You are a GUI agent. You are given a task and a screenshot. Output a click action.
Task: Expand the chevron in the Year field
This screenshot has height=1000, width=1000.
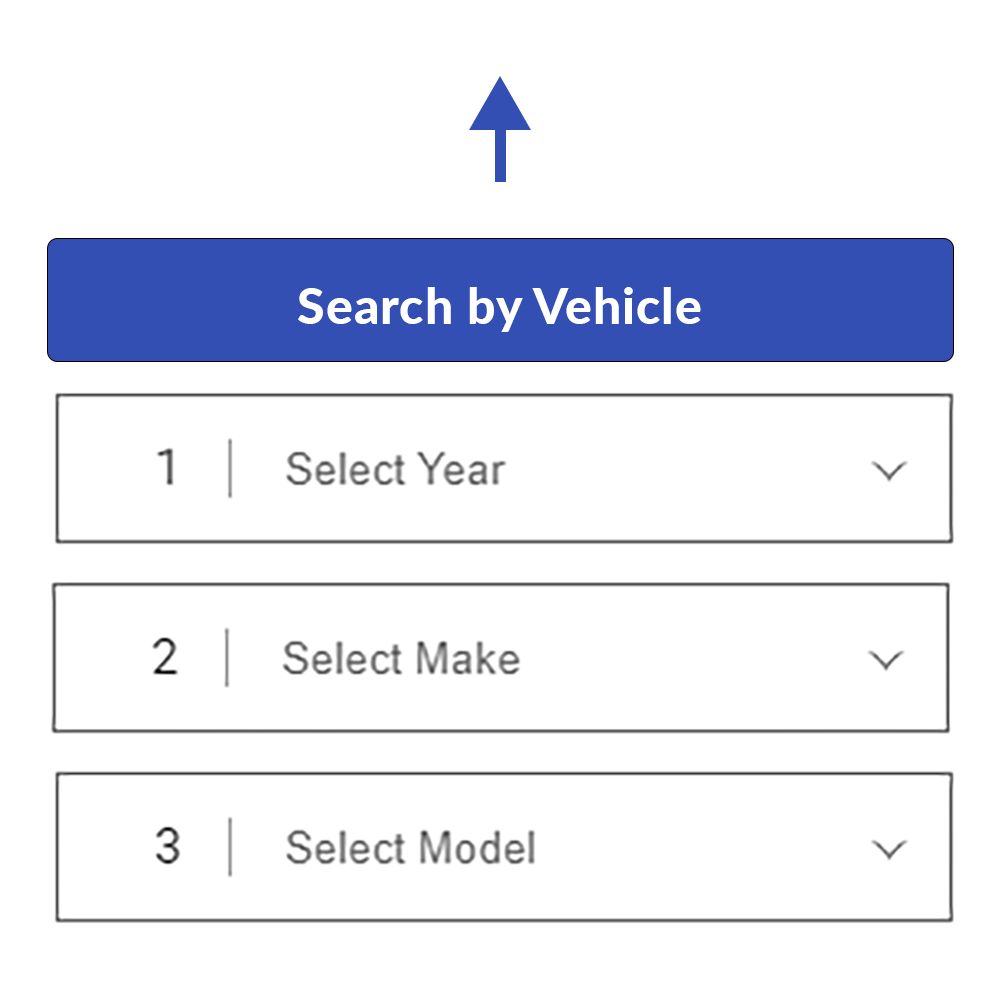(888, 471)
